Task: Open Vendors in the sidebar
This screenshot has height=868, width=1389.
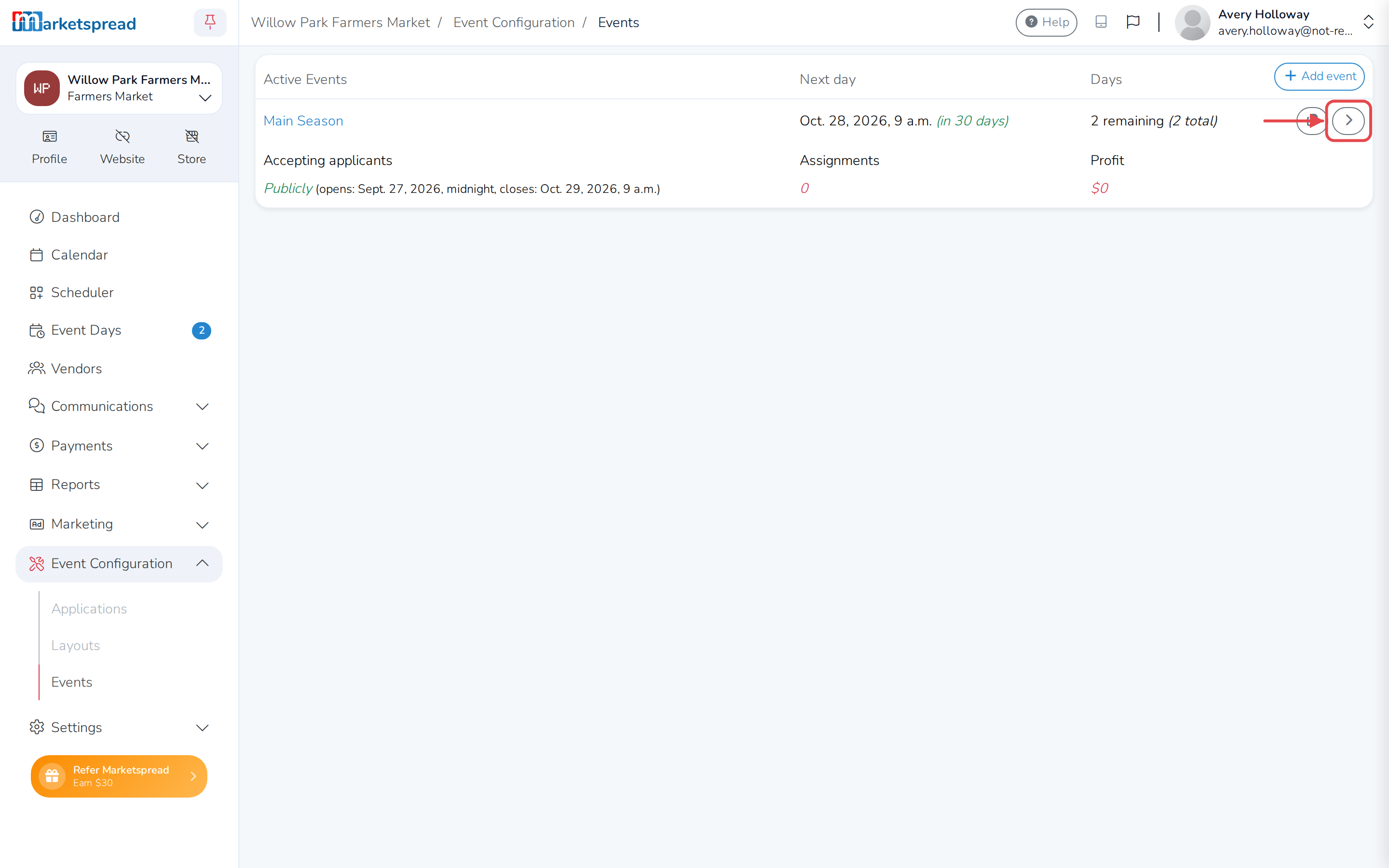Action: (119, 368)
